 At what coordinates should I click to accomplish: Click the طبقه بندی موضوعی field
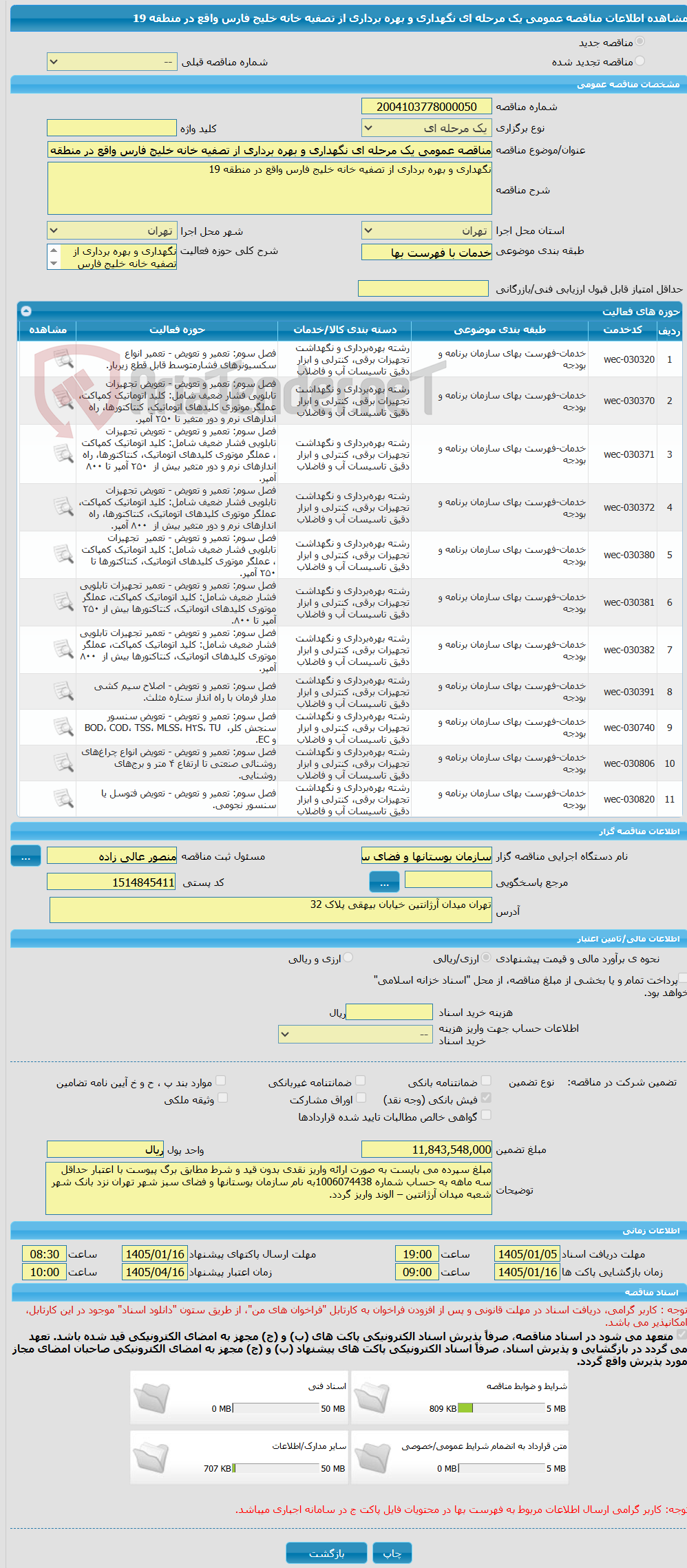pyautogui.click(x=426, y=252)
